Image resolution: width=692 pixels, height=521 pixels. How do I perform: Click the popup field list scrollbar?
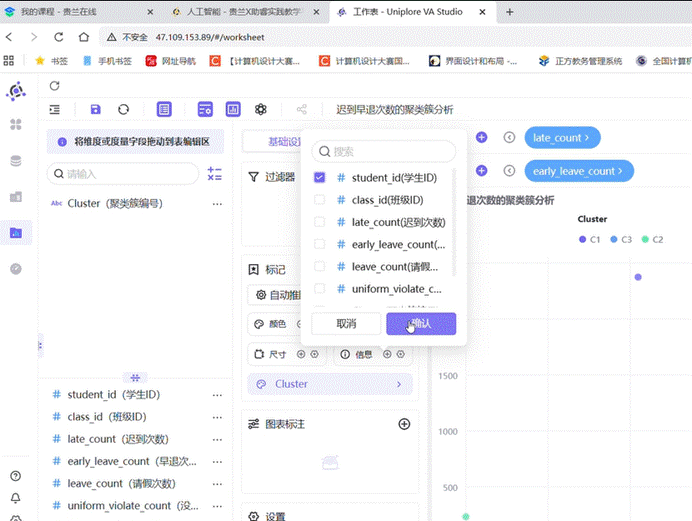(454, 223)
